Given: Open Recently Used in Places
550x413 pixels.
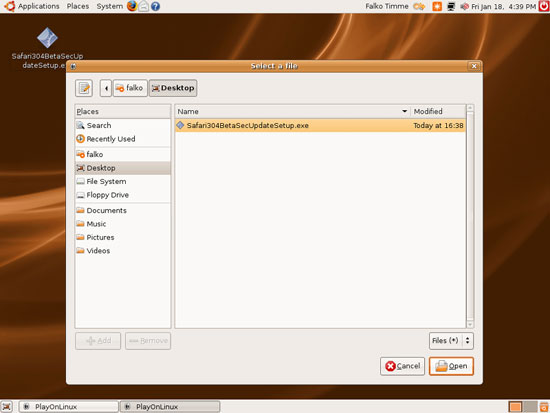Looking at the screenshot, I should pyautogui.click(x=123, y=139).
